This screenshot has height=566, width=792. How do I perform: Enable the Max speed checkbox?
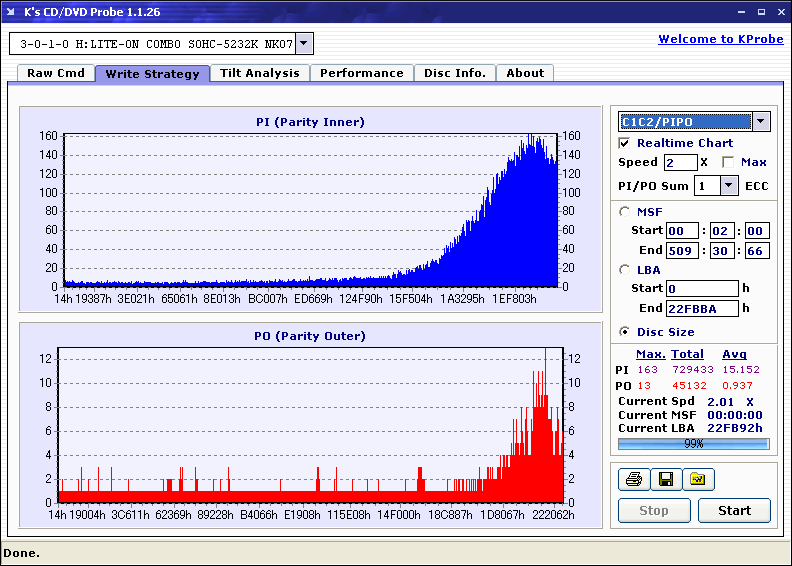[x=728, y=162]
